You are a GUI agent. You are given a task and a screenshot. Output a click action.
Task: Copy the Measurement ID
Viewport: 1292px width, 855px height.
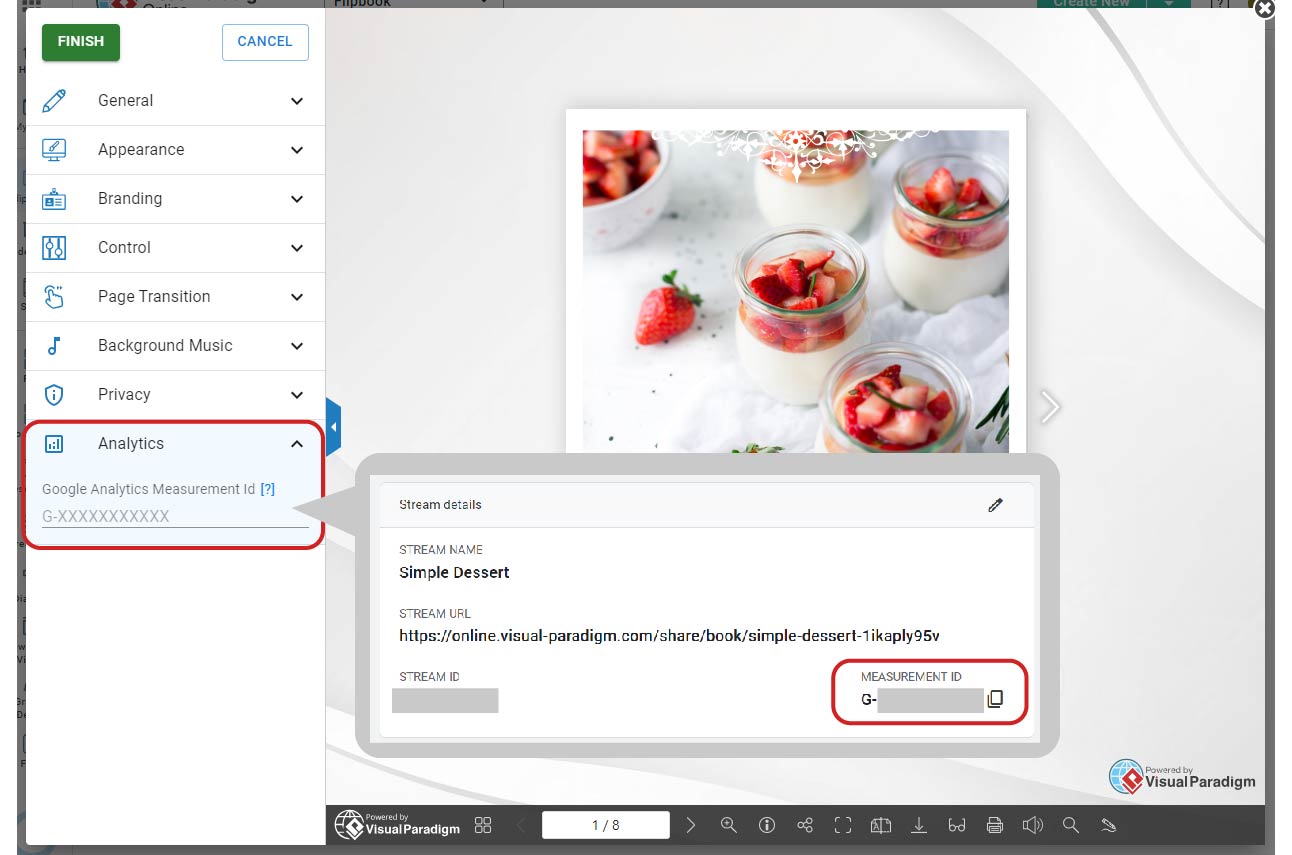[x=995, y=700]
